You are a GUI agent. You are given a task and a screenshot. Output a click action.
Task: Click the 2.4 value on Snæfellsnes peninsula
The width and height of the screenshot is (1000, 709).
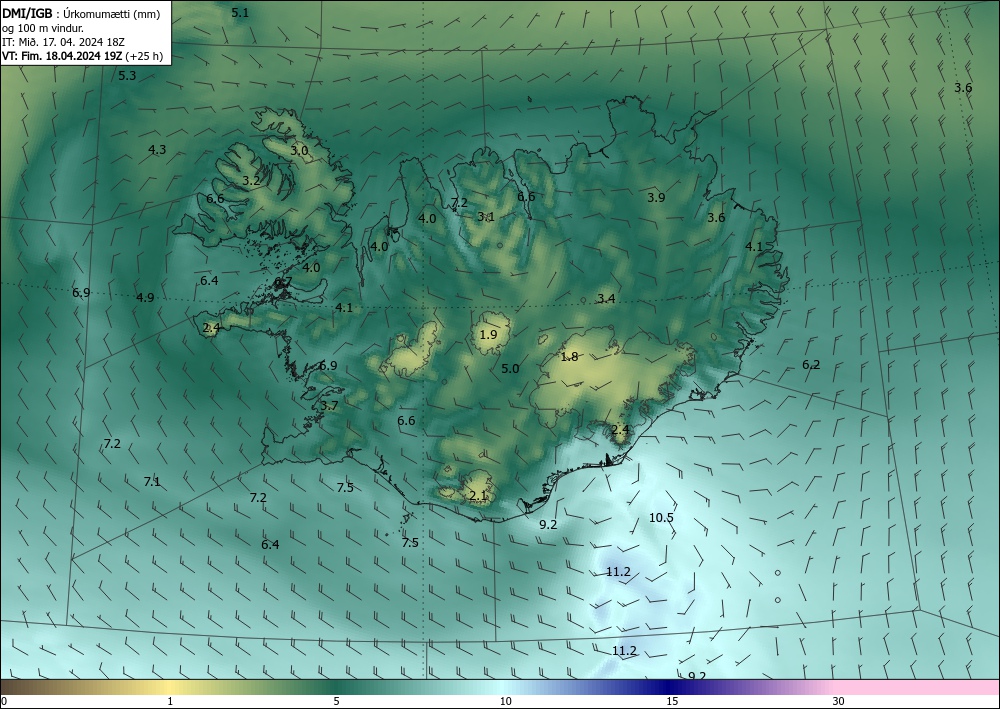211,328
